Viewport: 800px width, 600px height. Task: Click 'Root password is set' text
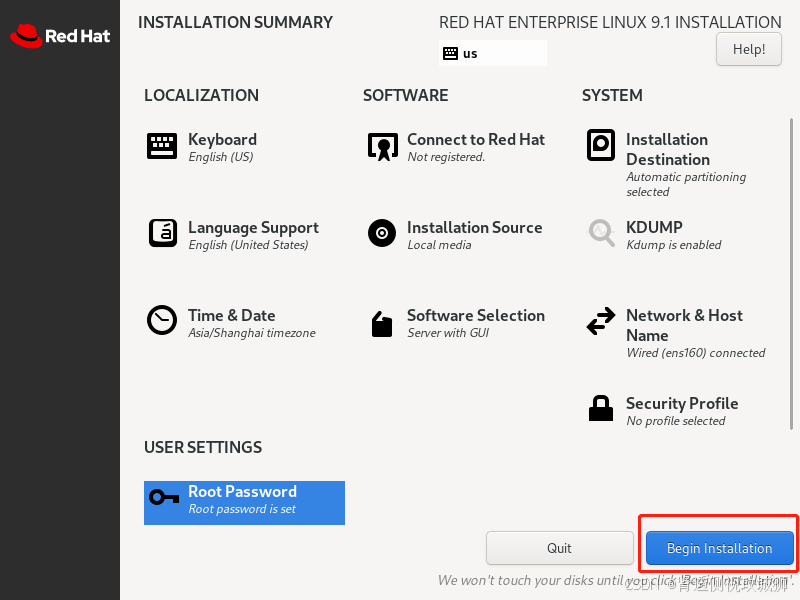click(x=242, y=509)
